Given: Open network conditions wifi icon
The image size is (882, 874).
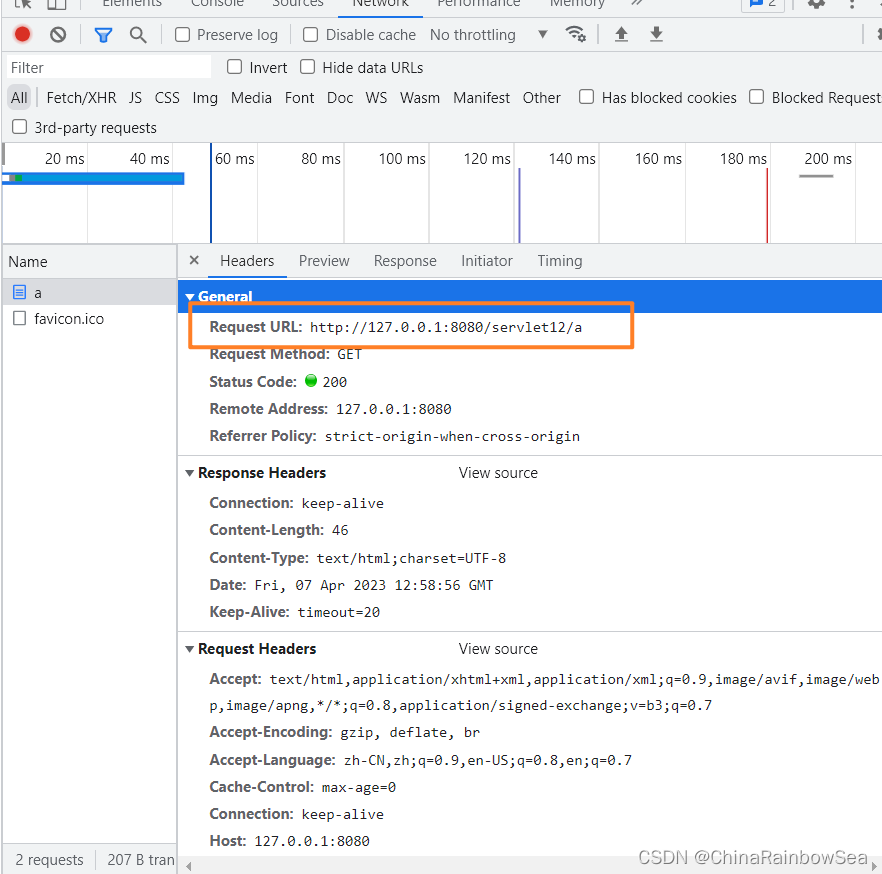Looking at the screenshot, I should [575, 34].
